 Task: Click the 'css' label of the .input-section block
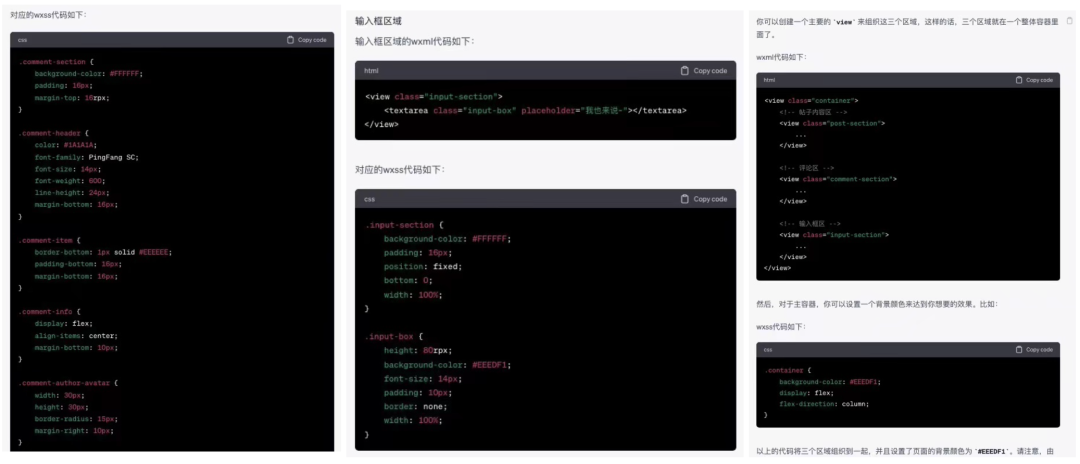[x=369, y=200]
